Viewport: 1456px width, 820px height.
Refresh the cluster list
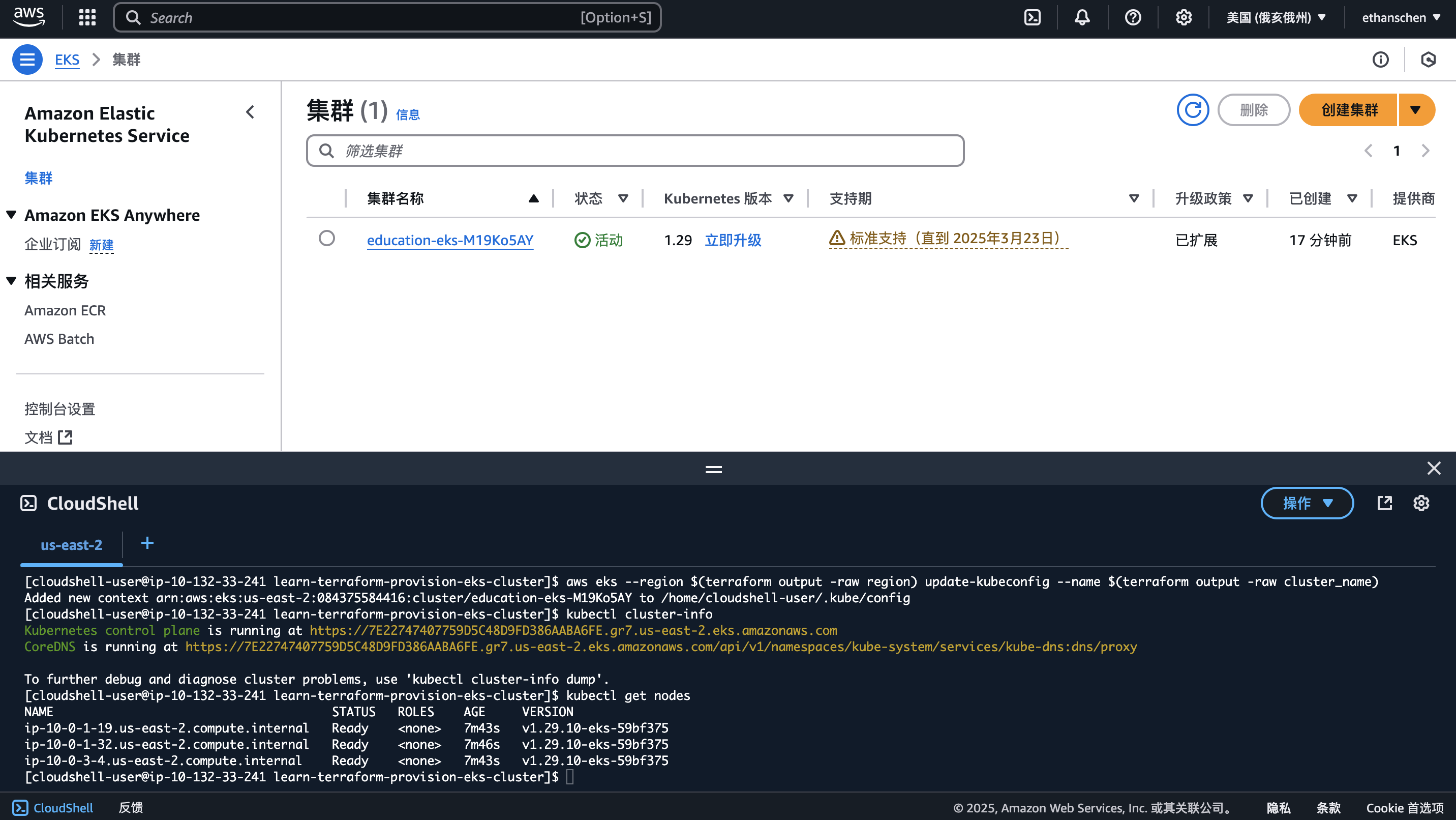[1193, 110]
